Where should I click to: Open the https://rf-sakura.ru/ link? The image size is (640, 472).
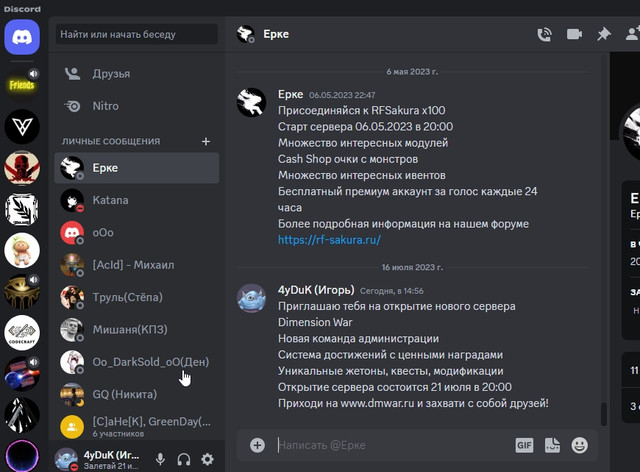coord(329,240)
